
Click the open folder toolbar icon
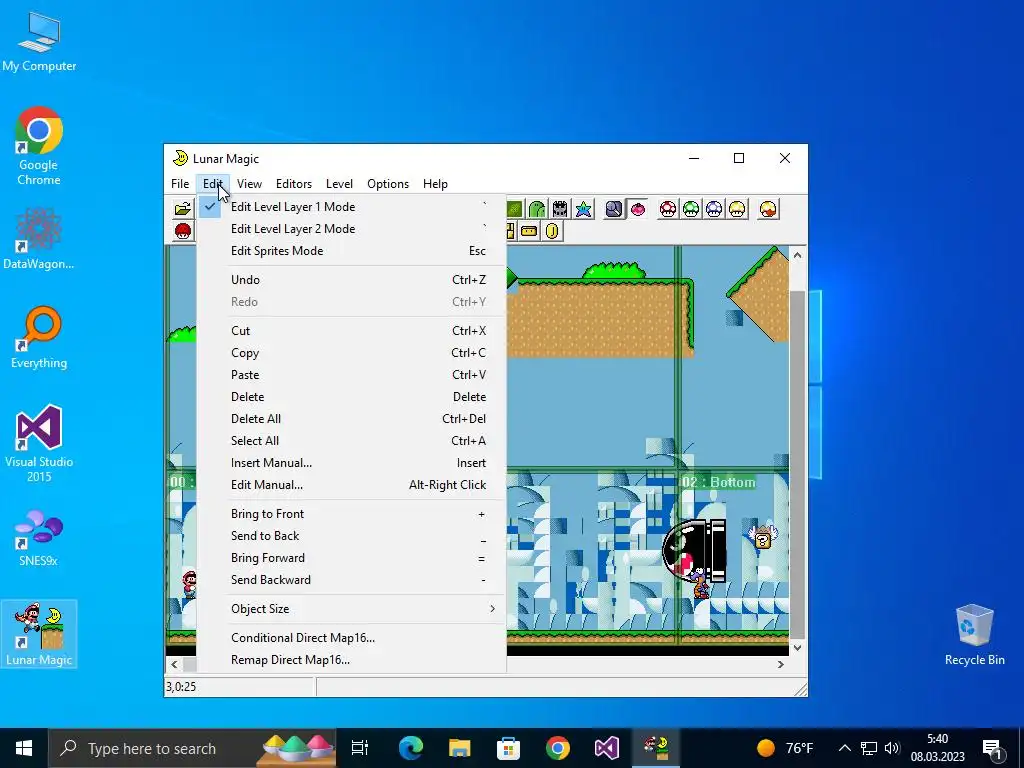click(183, 209)
